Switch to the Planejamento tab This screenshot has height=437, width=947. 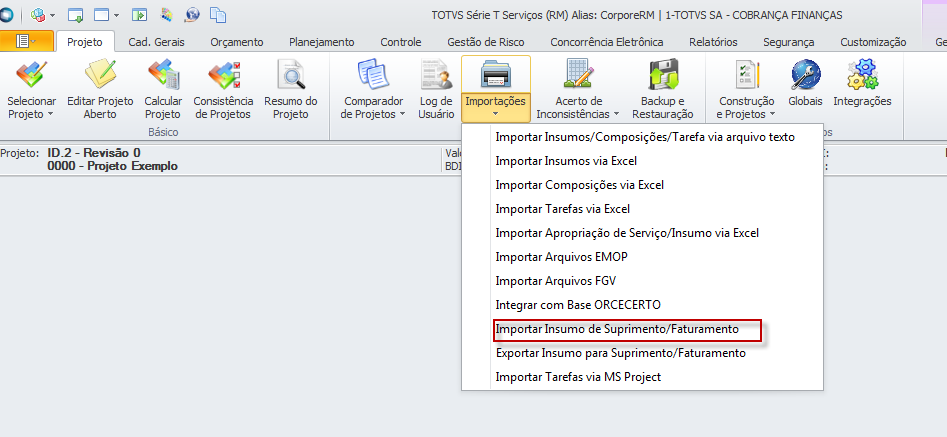322,42
